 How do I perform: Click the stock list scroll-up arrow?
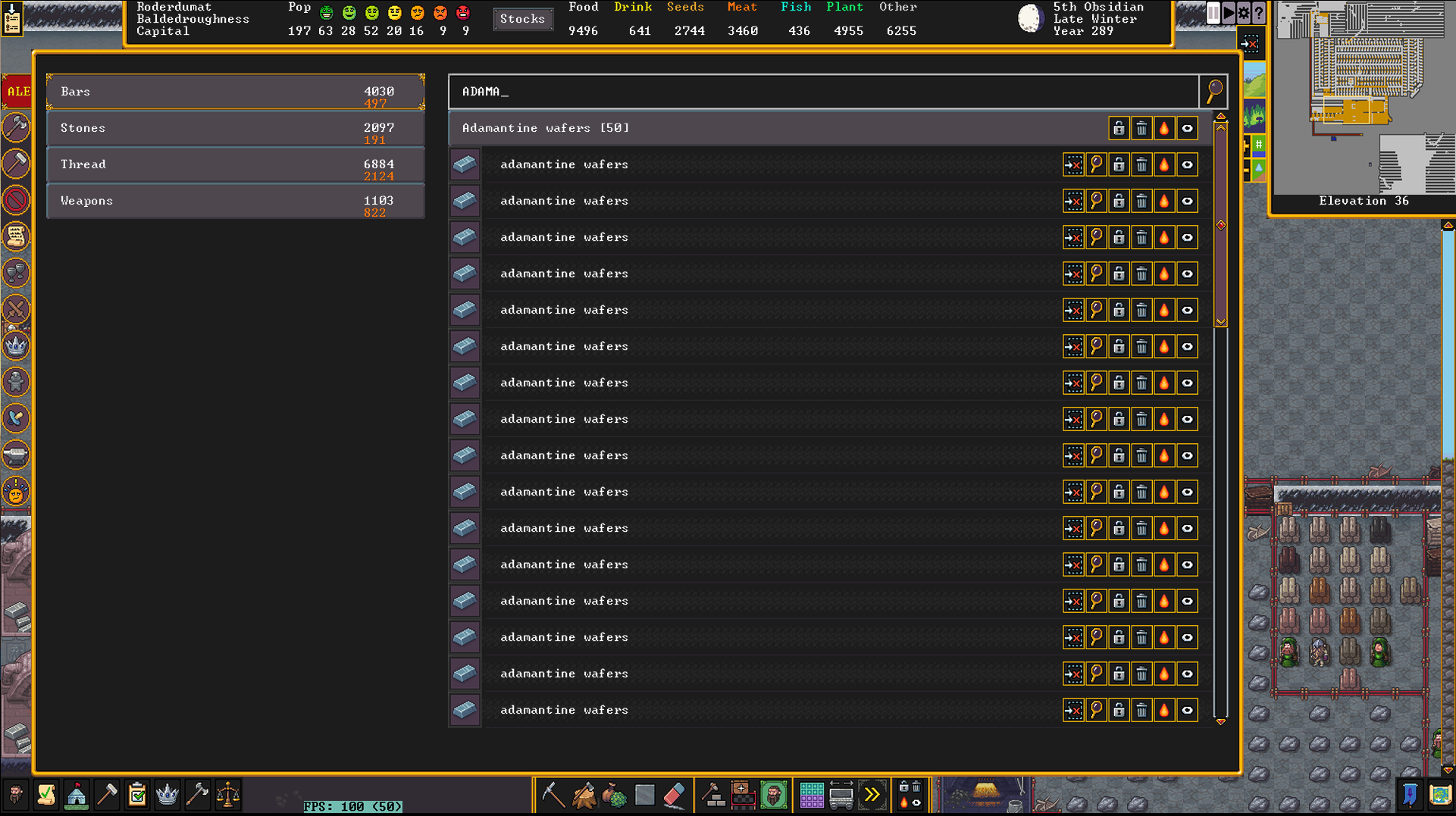(x=1221, y=116)
